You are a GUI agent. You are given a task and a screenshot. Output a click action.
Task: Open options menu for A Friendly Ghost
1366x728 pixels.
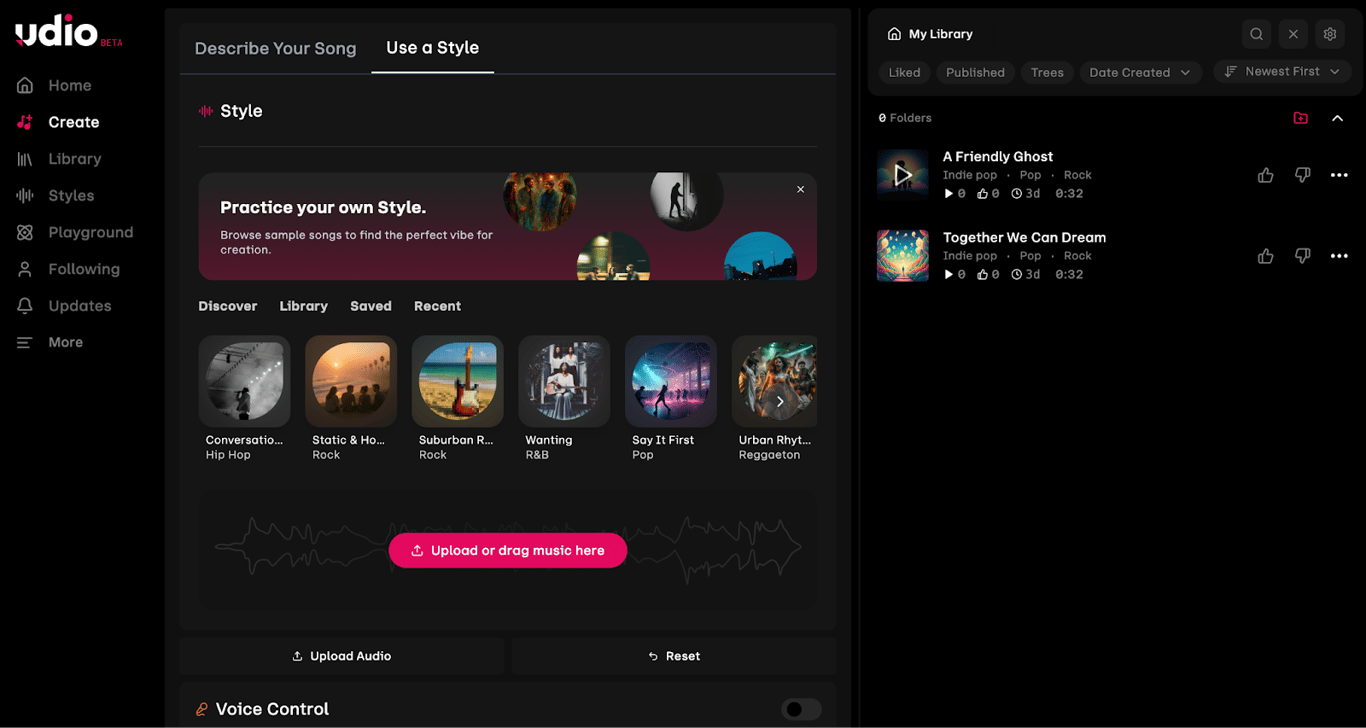pos(1340,174)
